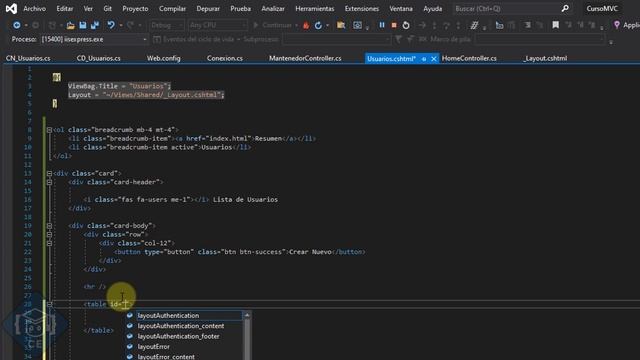
Task: Save the current file icon
Action: pos(83,25)
